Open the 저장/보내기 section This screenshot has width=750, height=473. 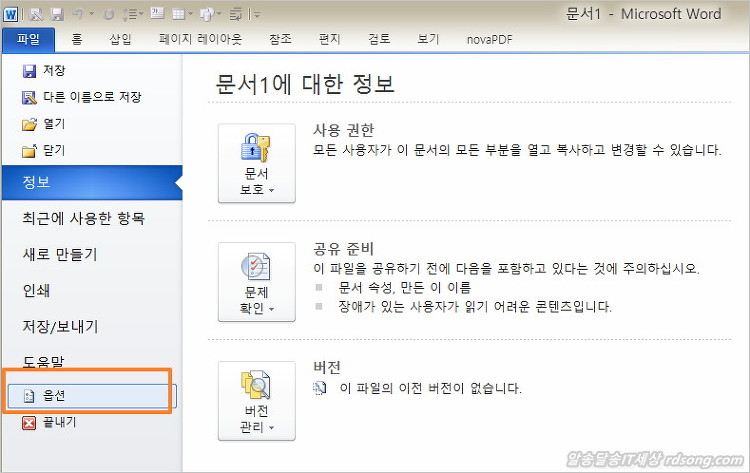tap(60, 327)
